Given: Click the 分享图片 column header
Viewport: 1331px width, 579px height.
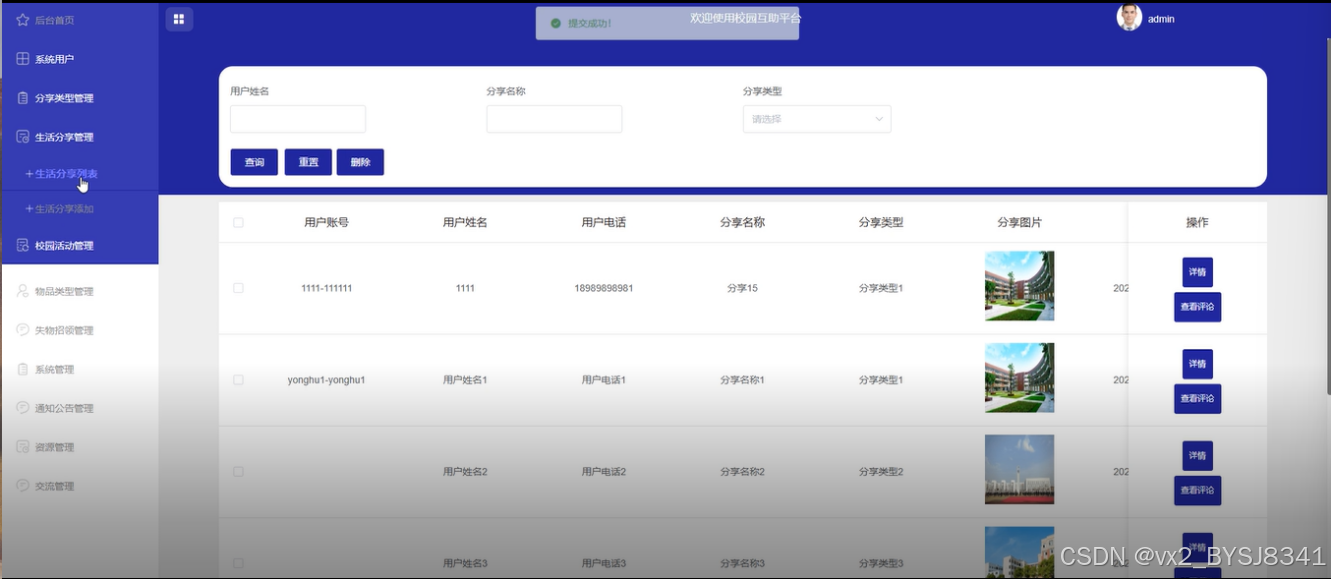Looking at the screenshot, I should [1019, 223].
